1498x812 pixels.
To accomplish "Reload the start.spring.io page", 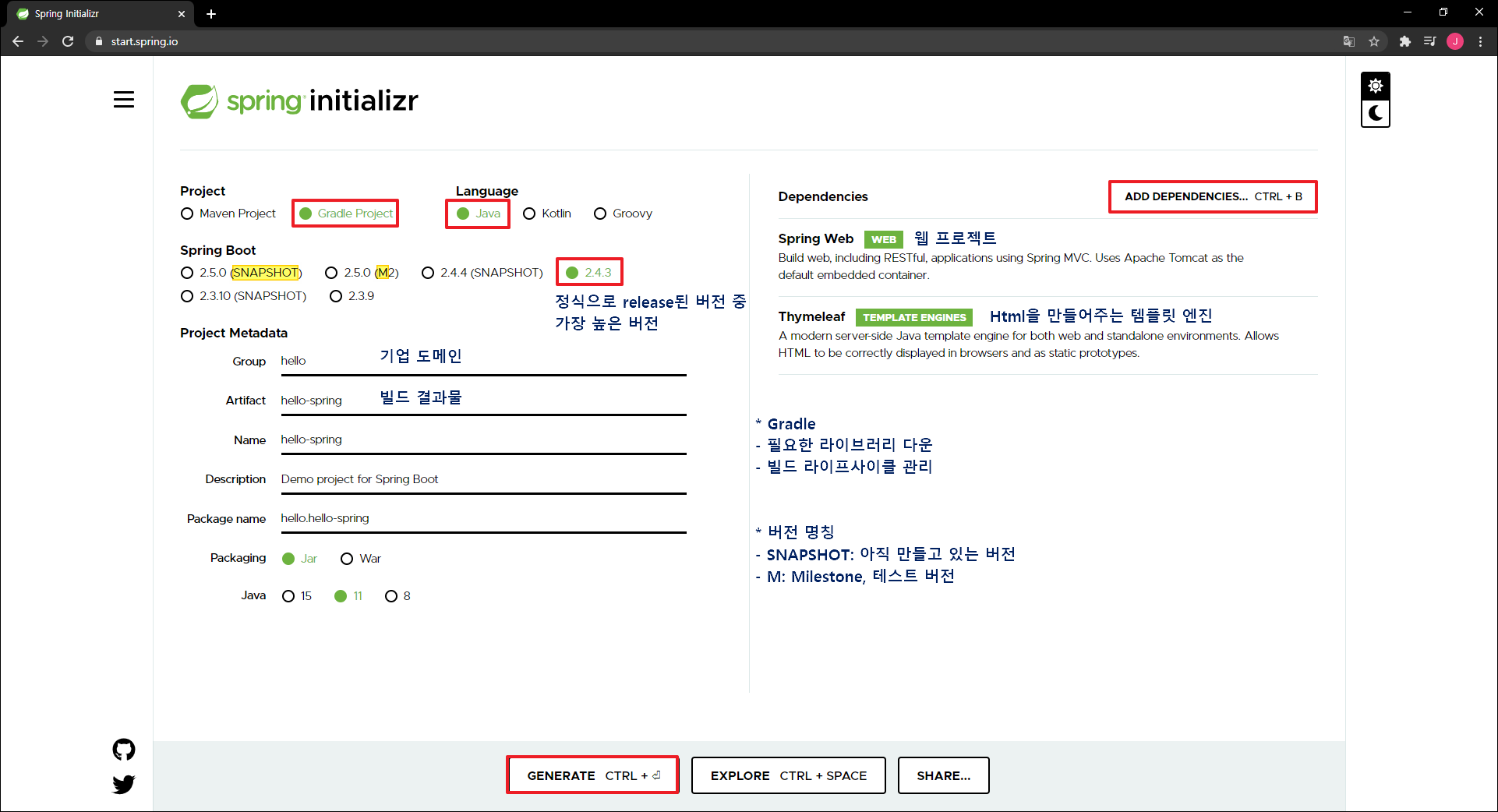I will (x=68, y=41).
